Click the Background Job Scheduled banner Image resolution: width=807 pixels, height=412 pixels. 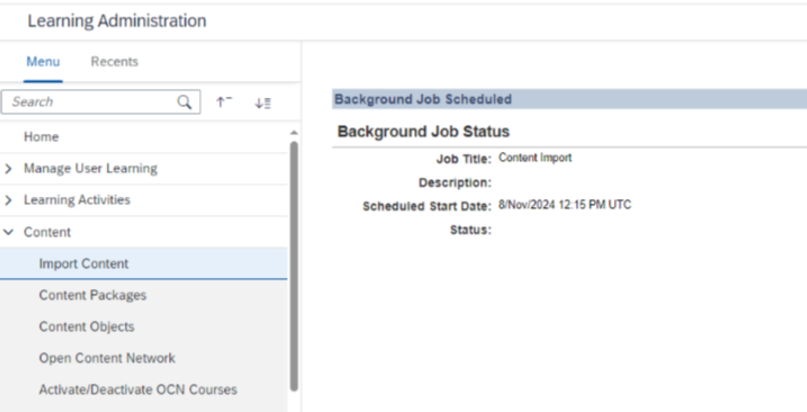coord(569,99)
